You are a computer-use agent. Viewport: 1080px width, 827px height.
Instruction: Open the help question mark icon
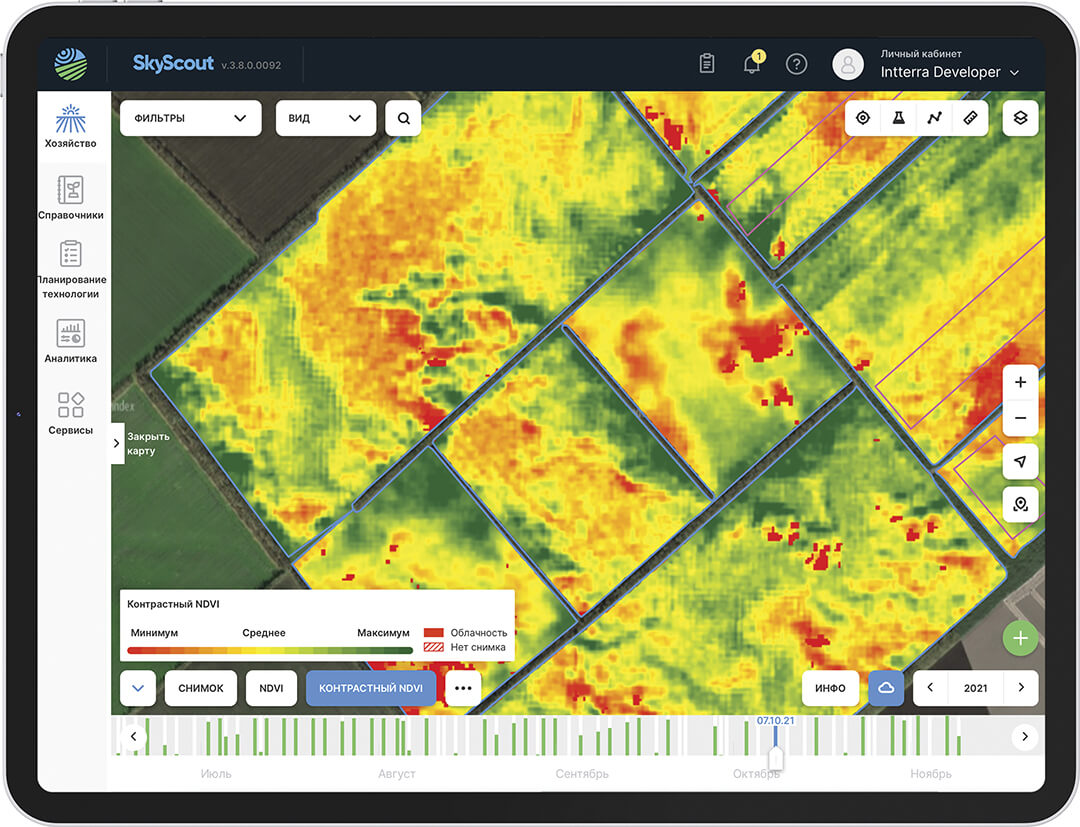(796, 64)
